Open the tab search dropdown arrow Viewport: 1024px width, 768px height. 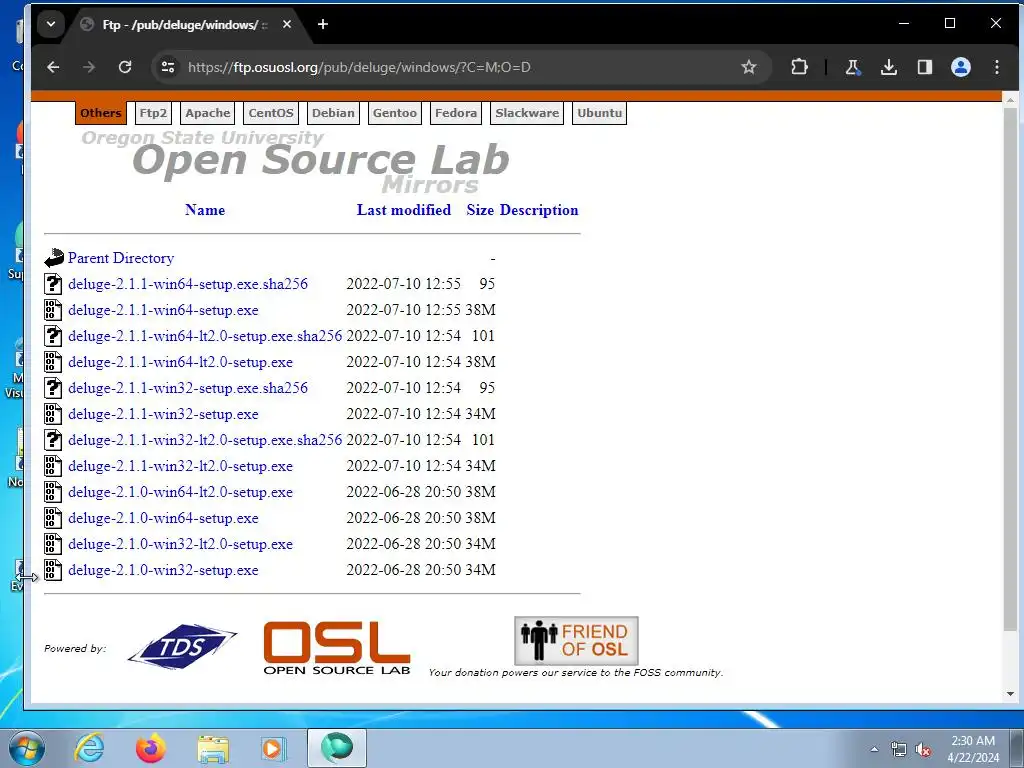tap(51, 25)
